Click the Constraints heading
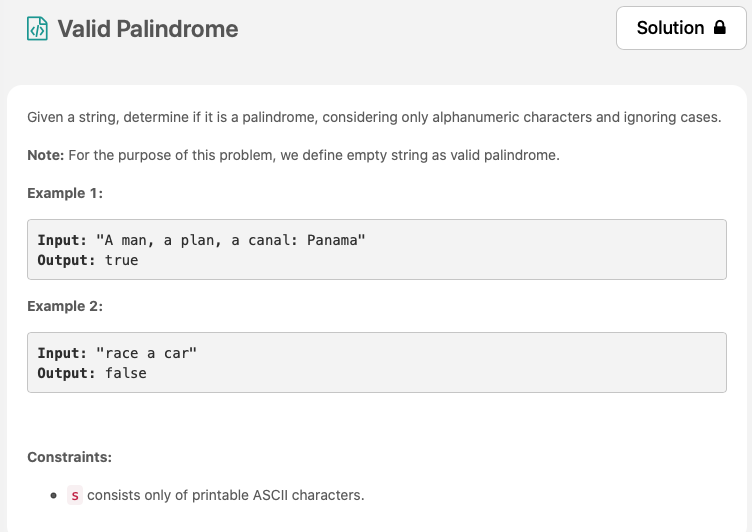This screenshot has width=752, height=532. [x=70, y=457]
